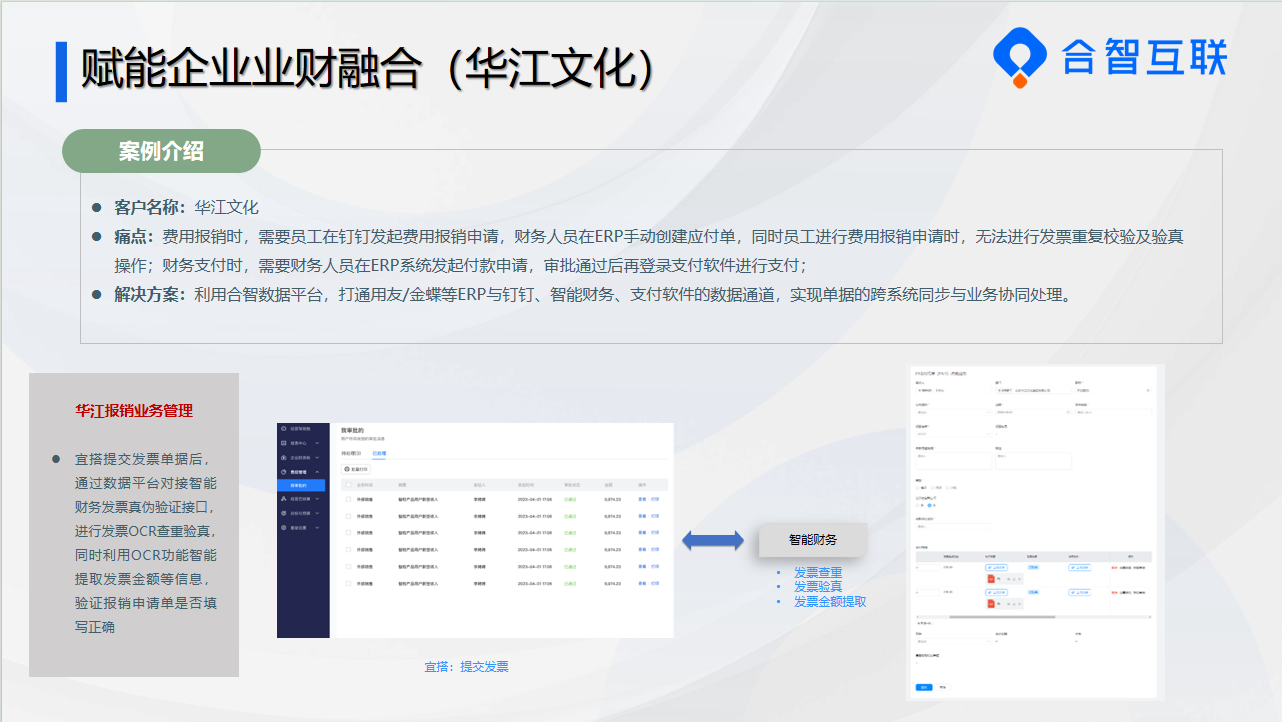
Task: Click the blue double-headed arrow graphic
Action: click(x=713, y=541)
